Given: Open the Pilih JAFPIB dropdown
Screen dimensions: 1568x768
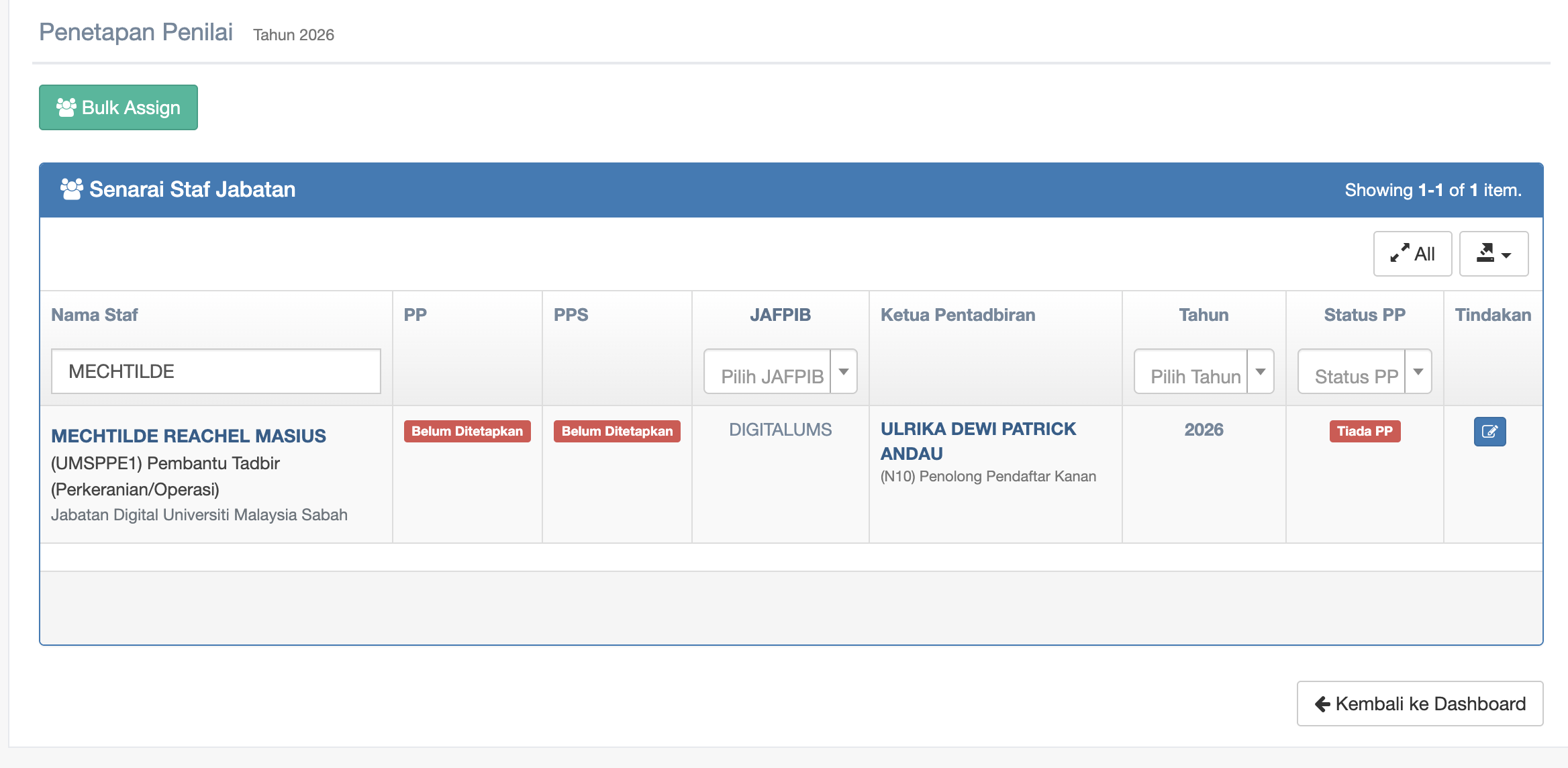Looking at the screenshot, I should coord(780,372).
